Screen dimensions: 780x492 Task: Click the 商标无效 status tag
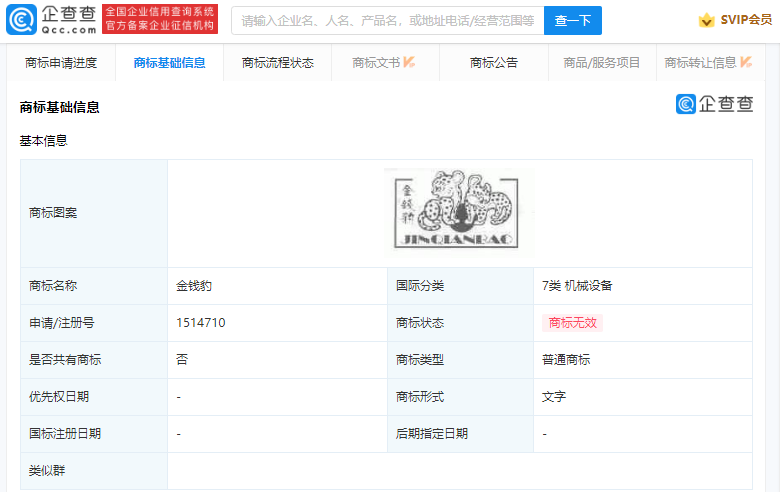(572, 323)
